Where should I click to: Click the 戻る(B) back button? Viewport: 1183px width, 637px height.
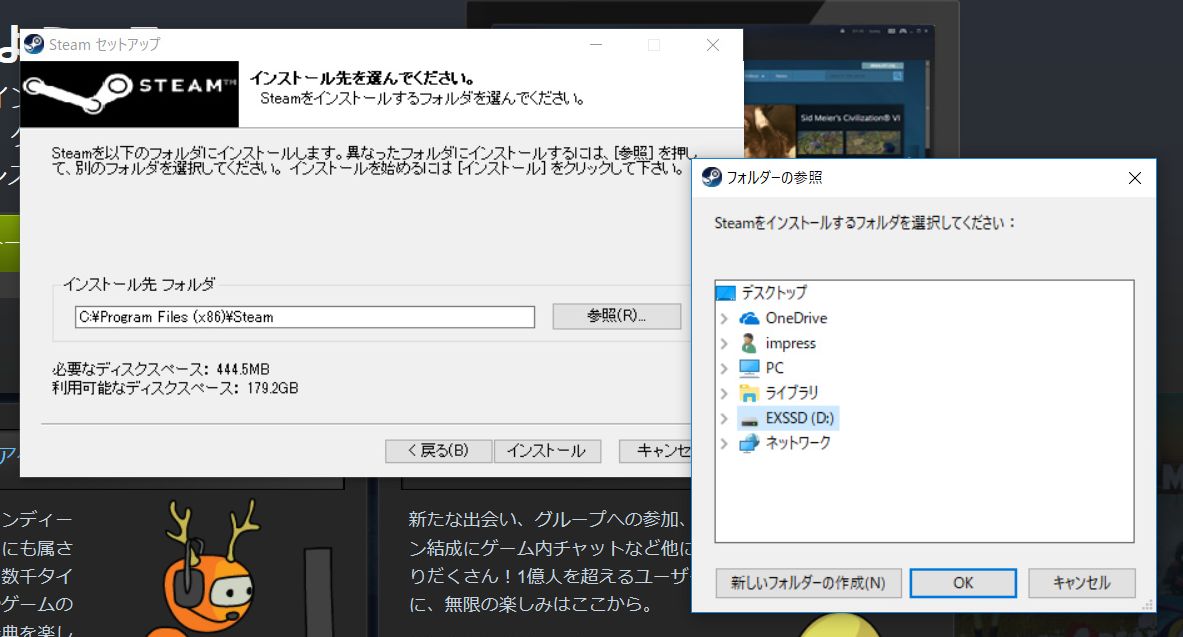[438, 451]
